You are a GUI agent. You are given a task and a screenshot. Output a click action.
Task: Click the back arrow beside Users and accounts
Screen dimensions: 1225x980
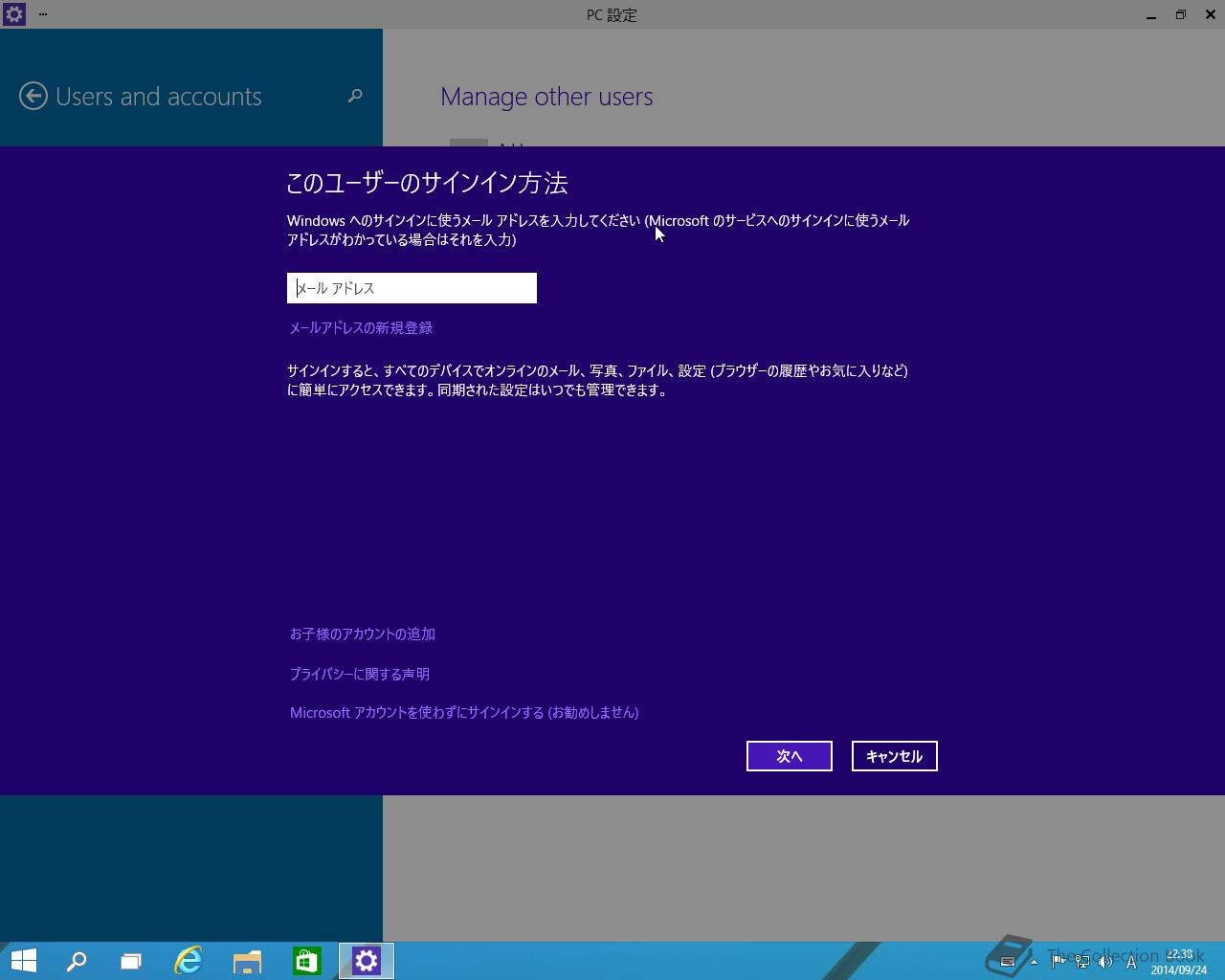point(33,96)
